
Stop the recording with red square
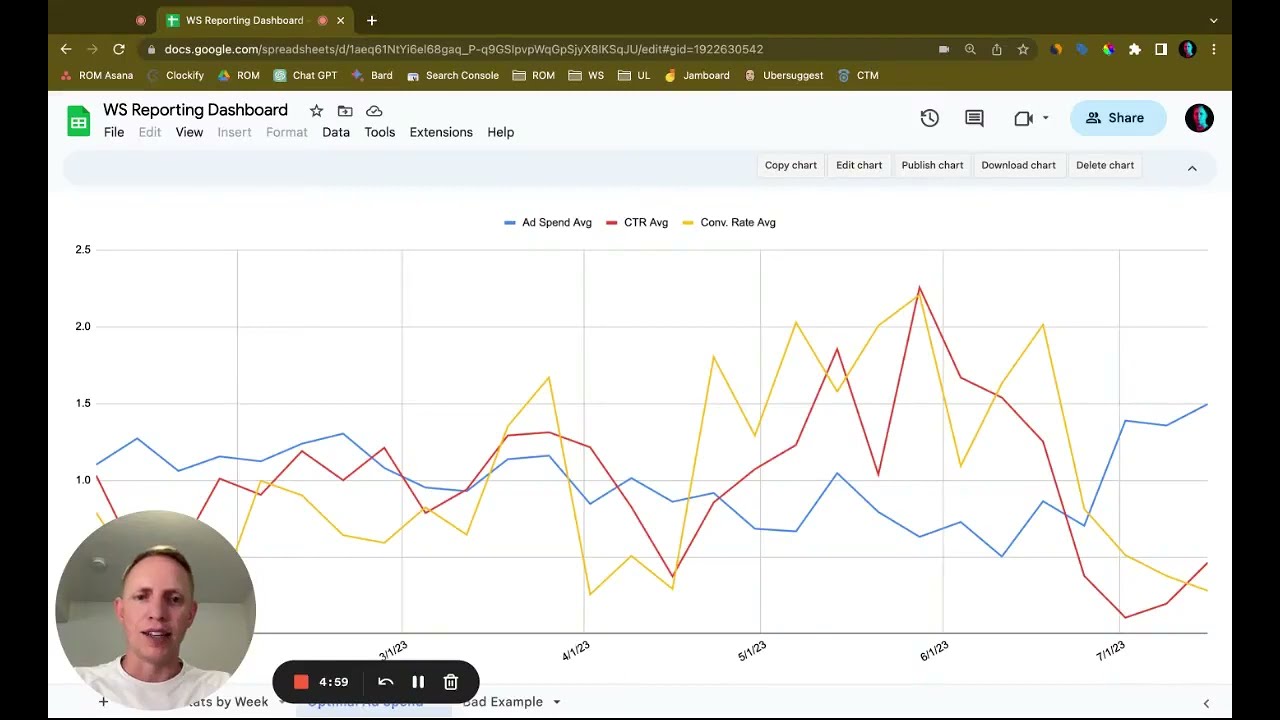tap(301, 682)
